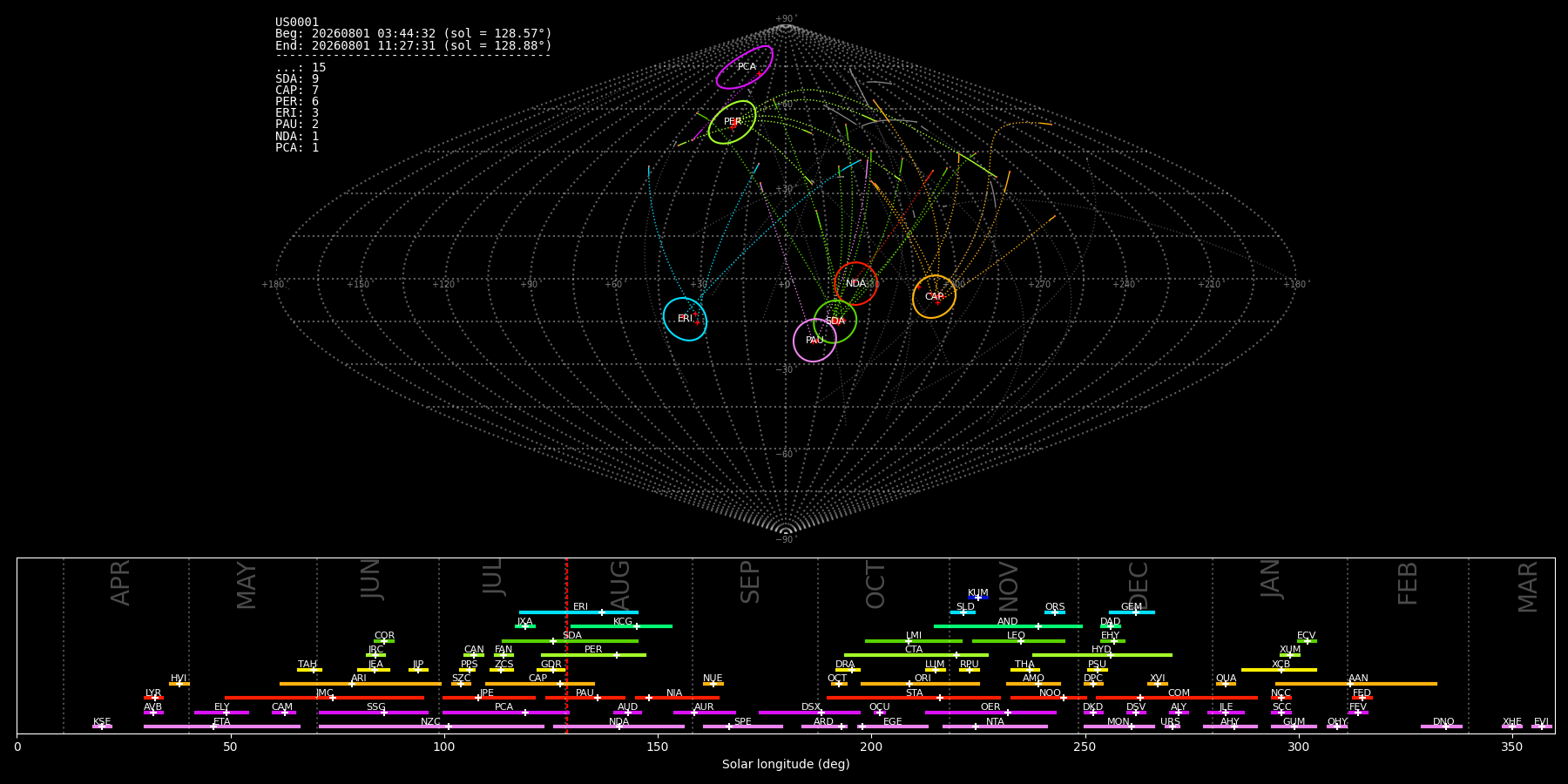Select the 'PCA: 1' count entry
Image resolution: width=1568 pixels, height=784 pixels.
pos(297,148)
